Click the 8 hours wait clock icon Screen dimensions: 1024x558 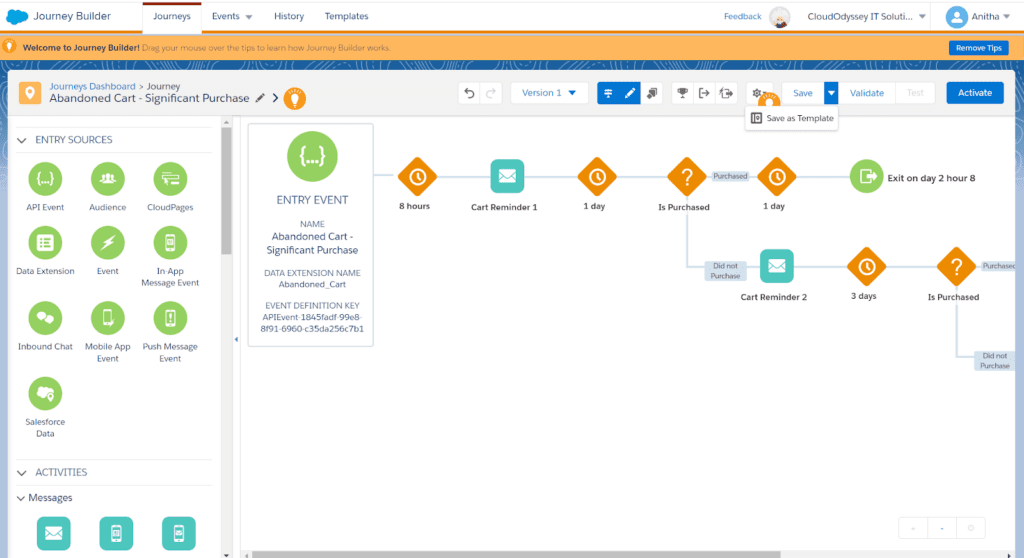click(x=417, y=177)
